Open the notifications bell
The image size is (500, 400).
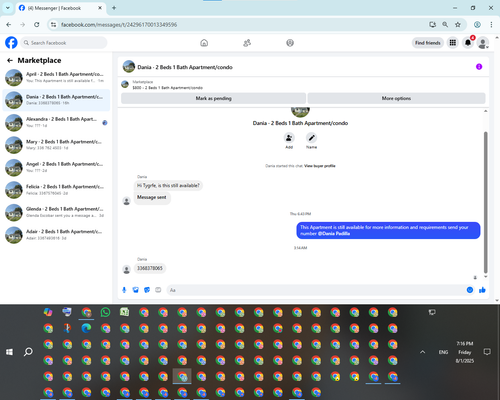(468, 43)
